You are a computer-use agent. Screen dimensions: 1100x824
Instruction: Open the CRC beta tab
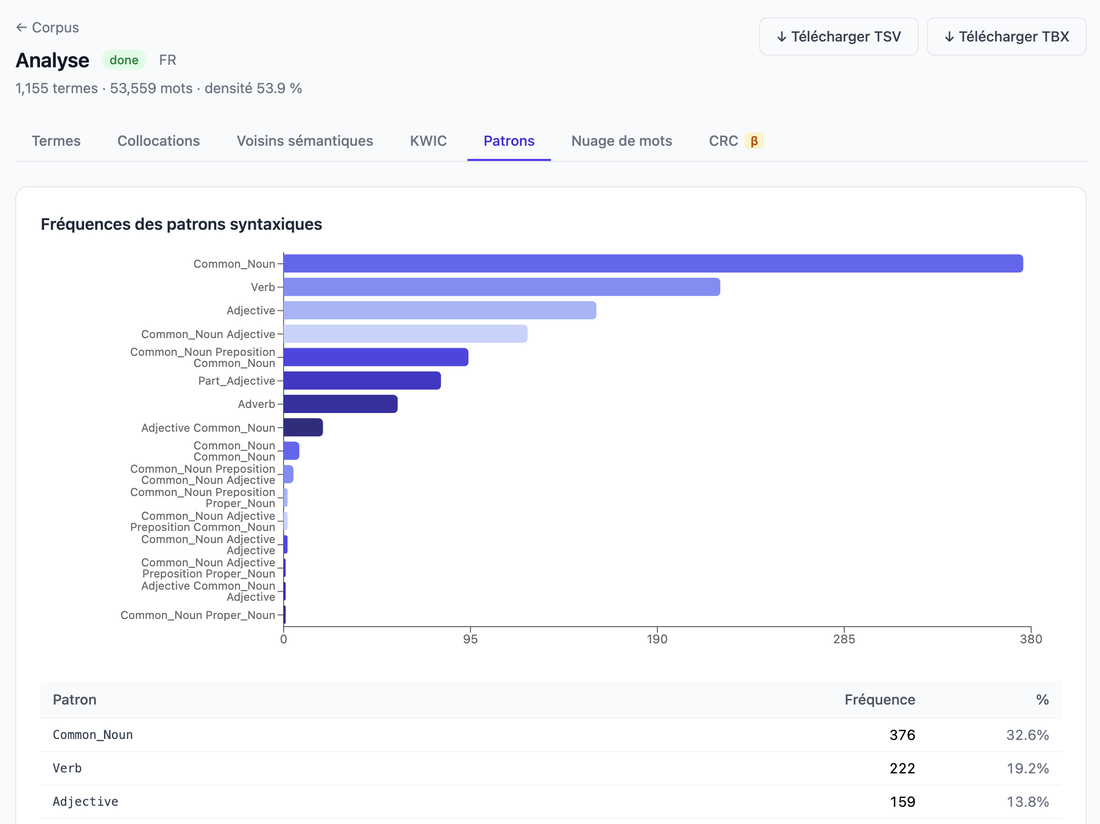pyautogui.click(x=736, y=141)
